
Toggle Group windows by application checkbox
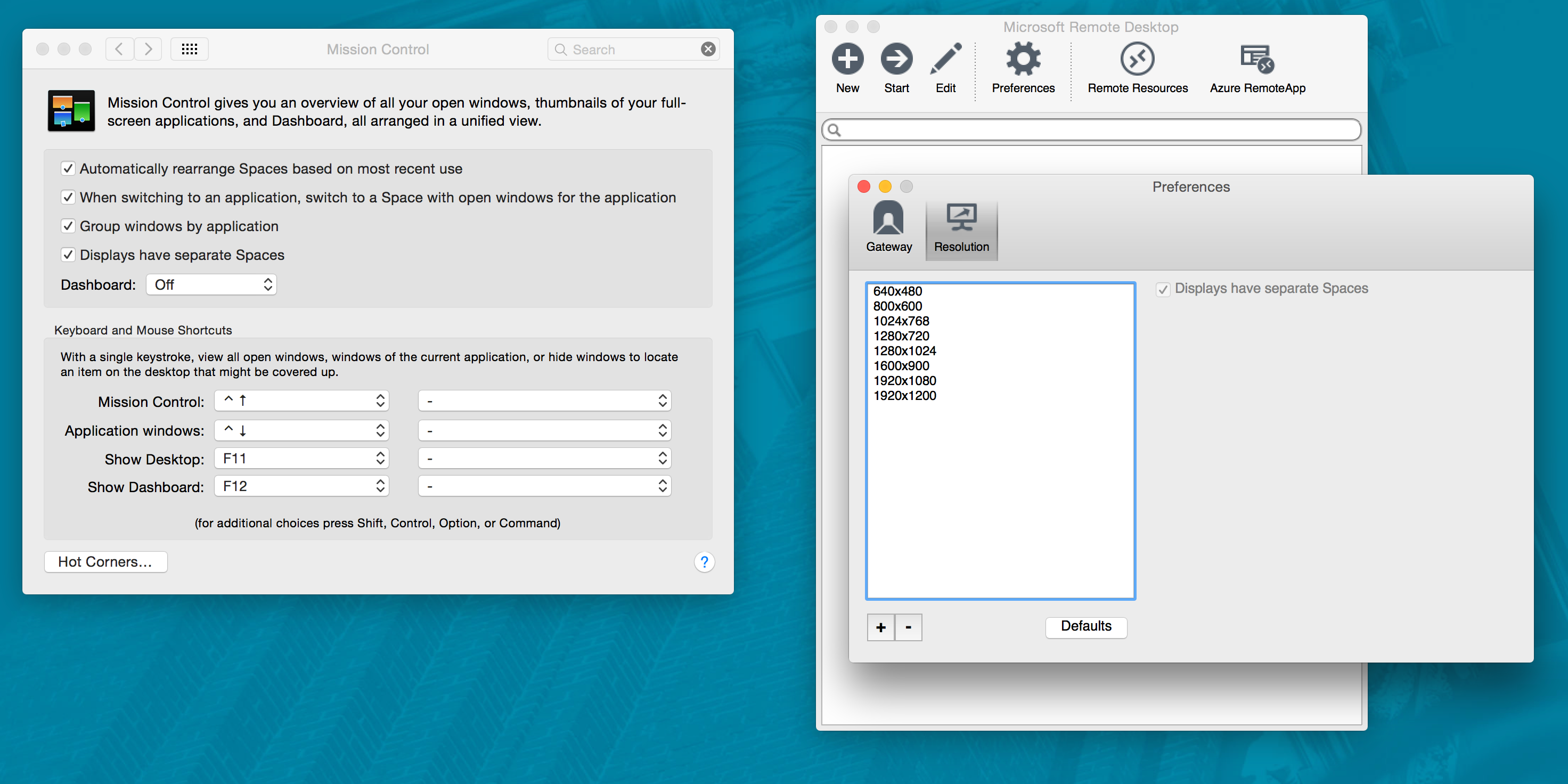68,226
